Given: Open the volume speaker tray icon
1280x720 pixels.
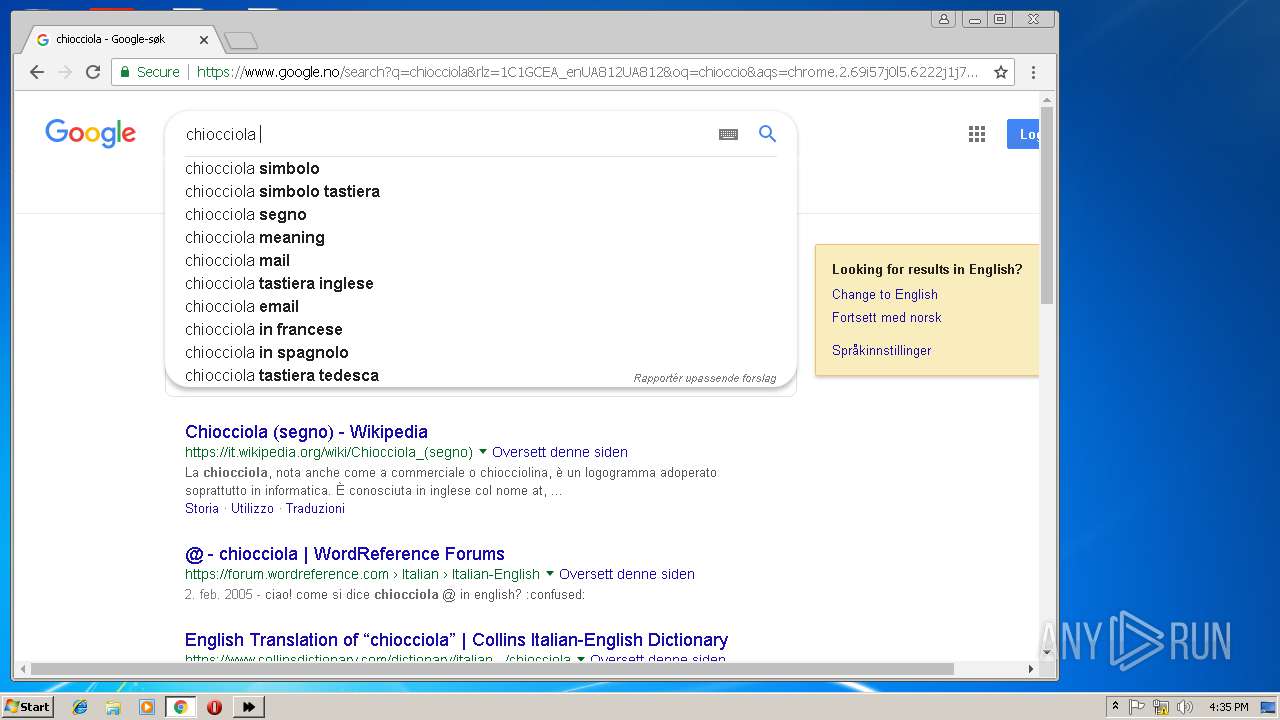Looking at the screenshot, I should point(1185,707).
